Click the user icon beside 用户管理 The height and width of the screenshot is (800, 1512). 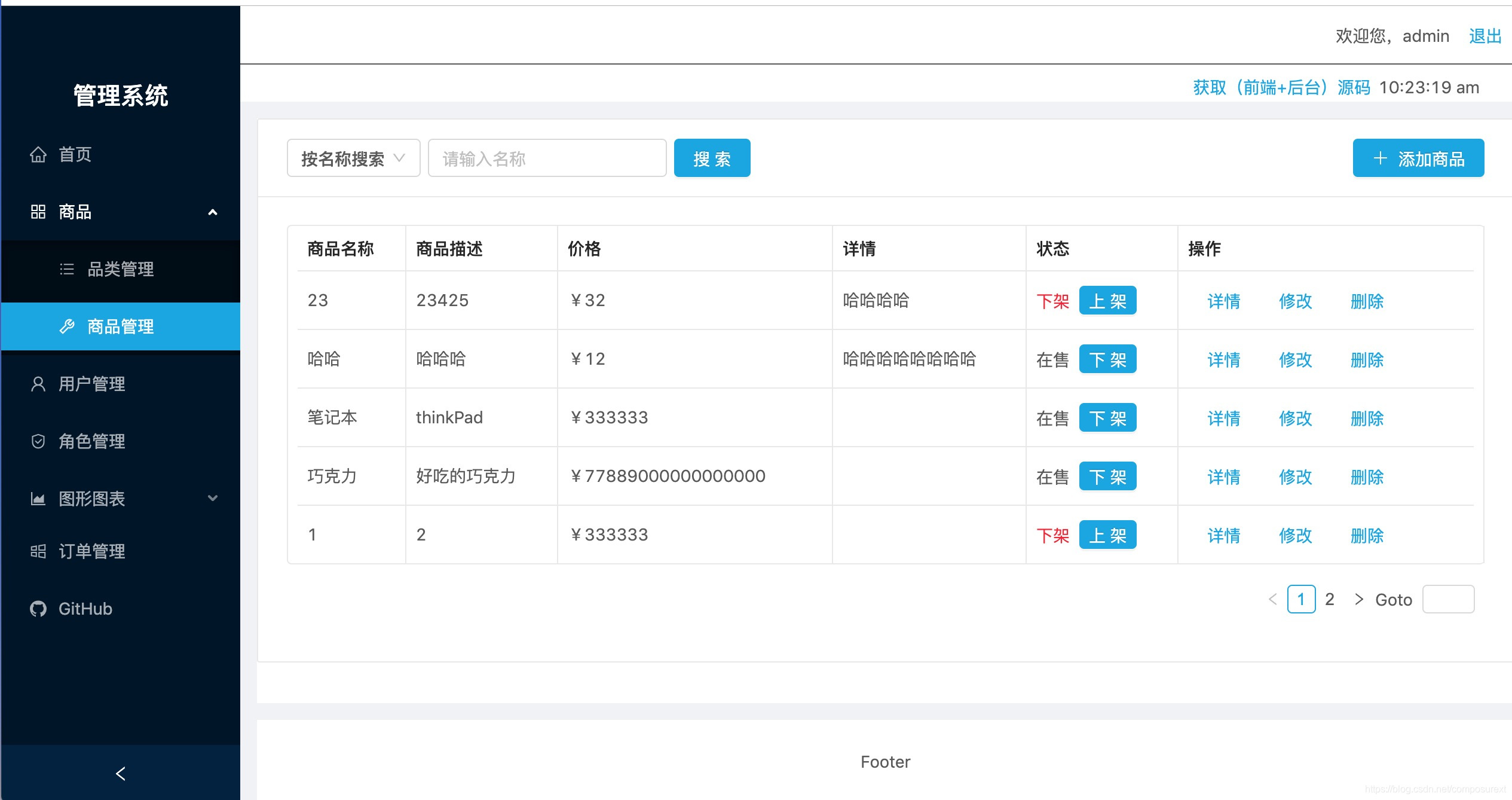click(38, 384)
